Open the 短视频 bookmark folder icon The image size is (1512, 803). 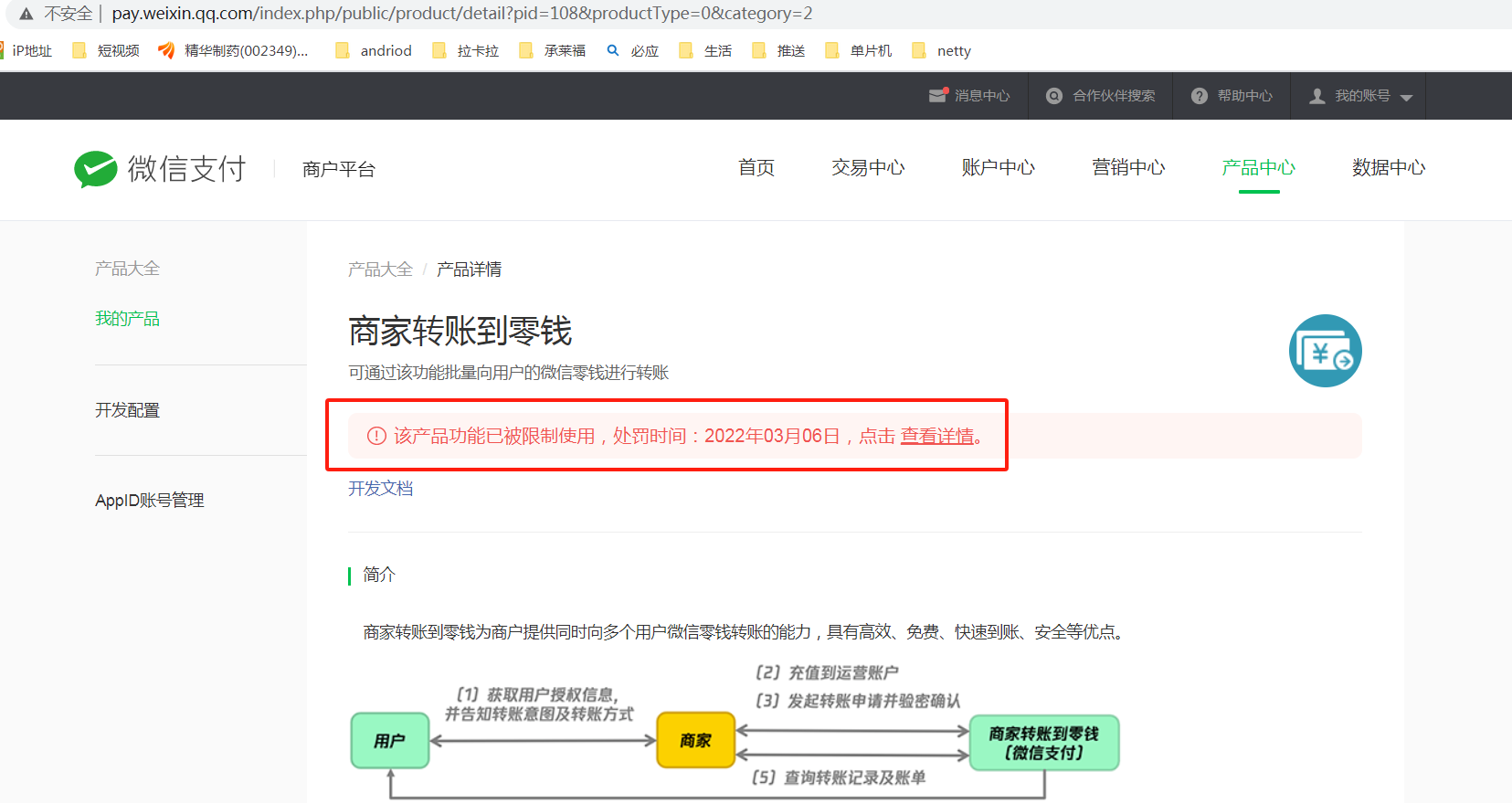[79, 50]
